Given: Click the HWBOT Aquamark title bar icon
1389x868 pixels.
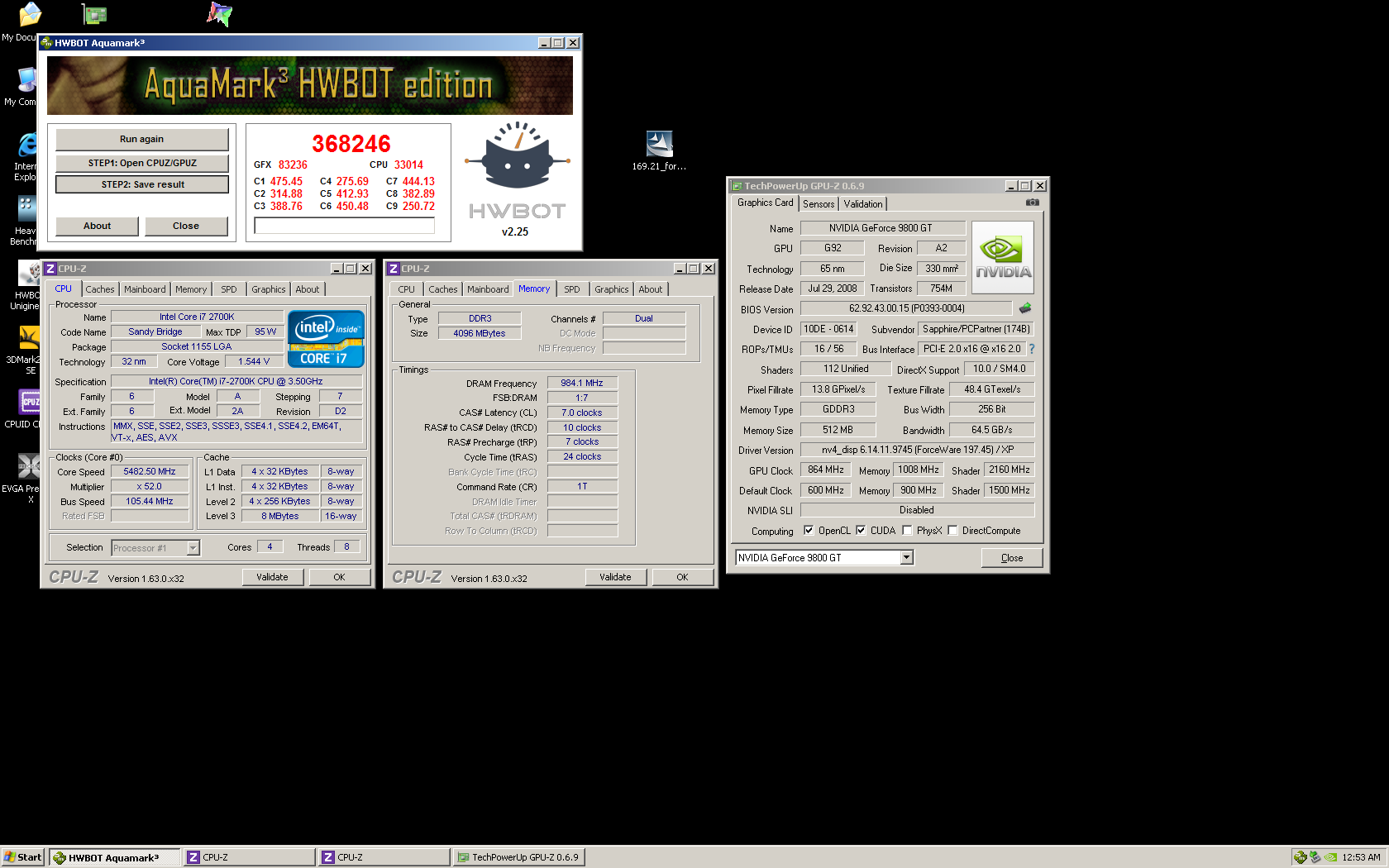Looking at the screenshot, I should point(47,43).
